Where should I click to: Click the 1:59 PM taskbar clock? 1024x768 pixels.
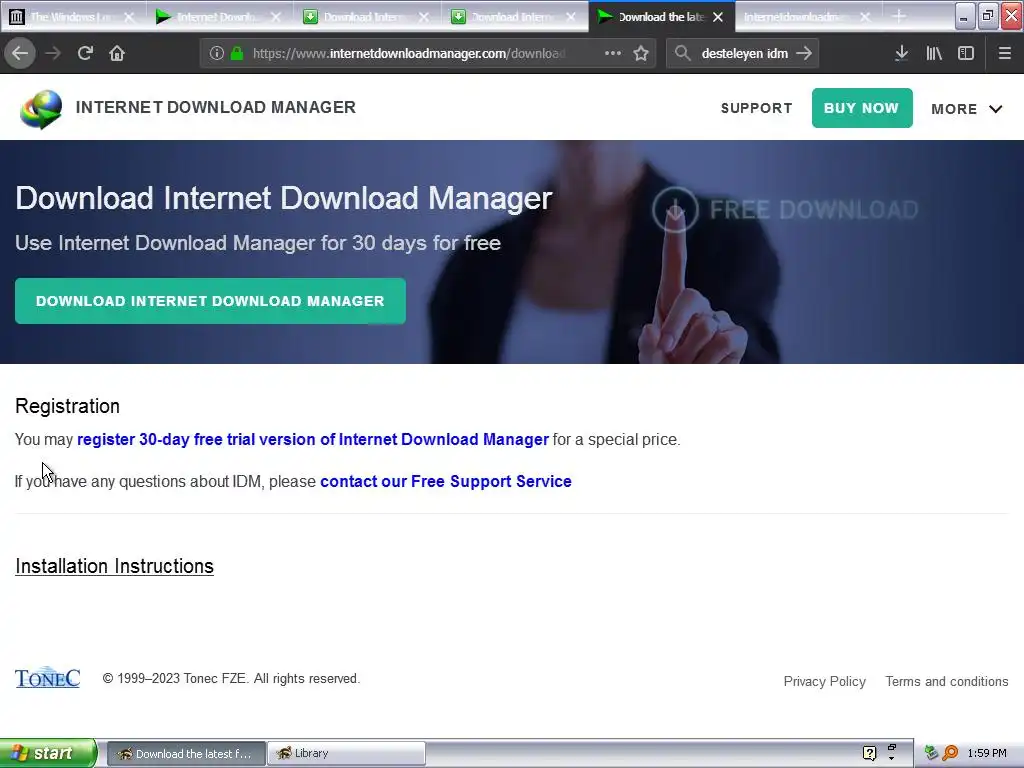point(987,753)
